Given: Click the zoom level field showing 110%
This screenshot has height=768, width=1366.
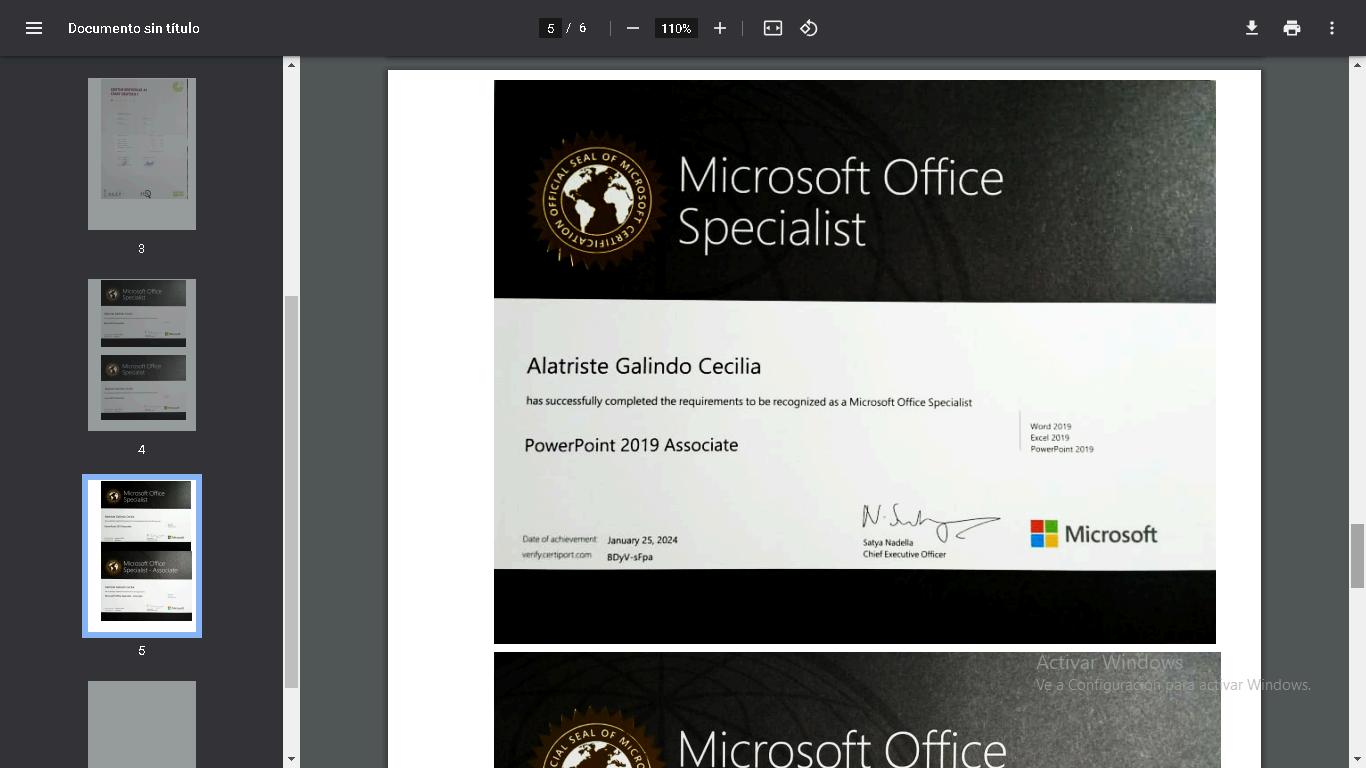Looking at the screenshot, I should click(676, 28).
